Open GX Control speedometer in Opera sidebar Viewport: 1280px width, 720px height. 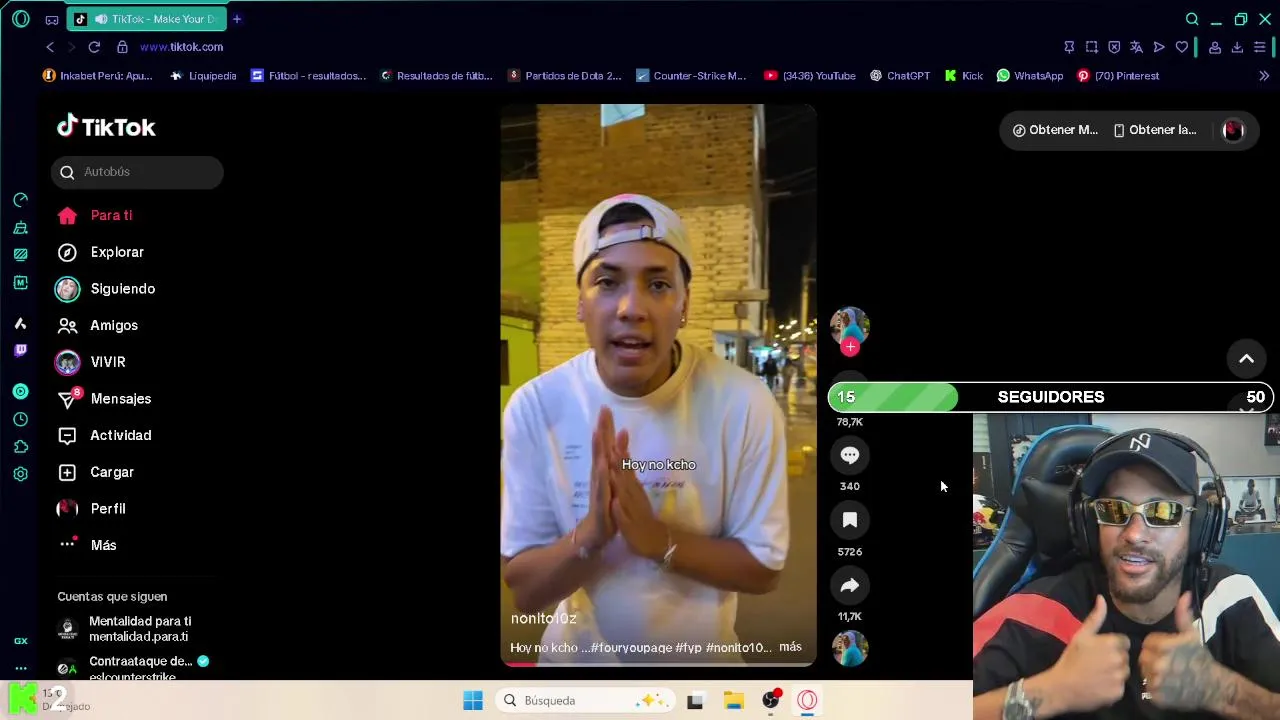click(x=20, y=200)
